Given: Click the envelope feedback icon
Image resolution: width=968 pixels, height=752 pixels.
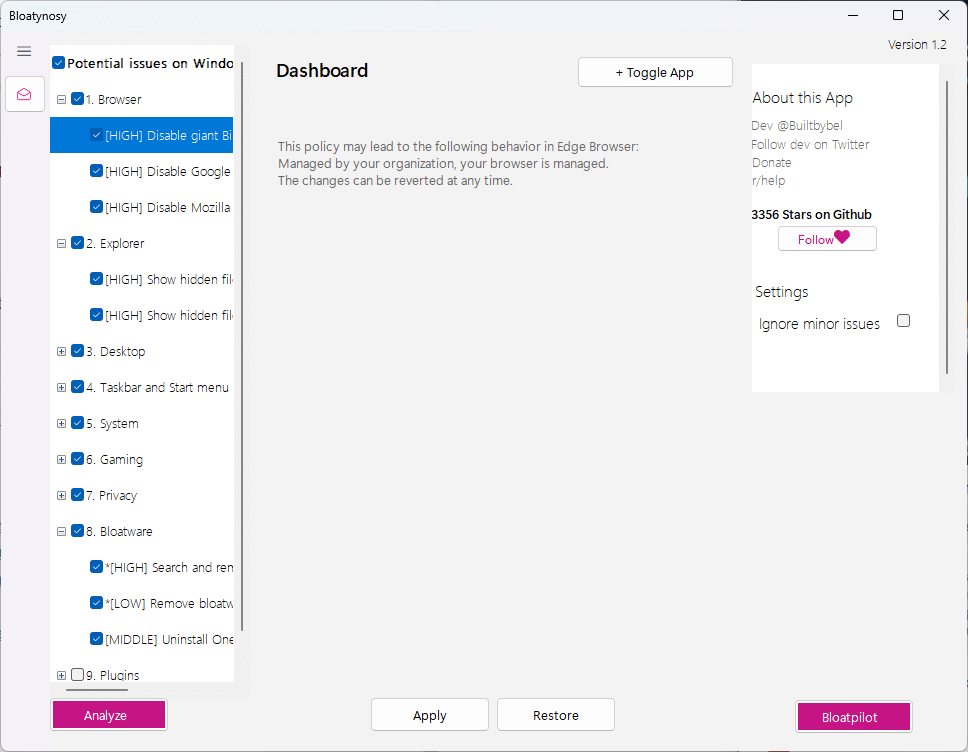Looking at the screenshot, I should click(24, 93).
